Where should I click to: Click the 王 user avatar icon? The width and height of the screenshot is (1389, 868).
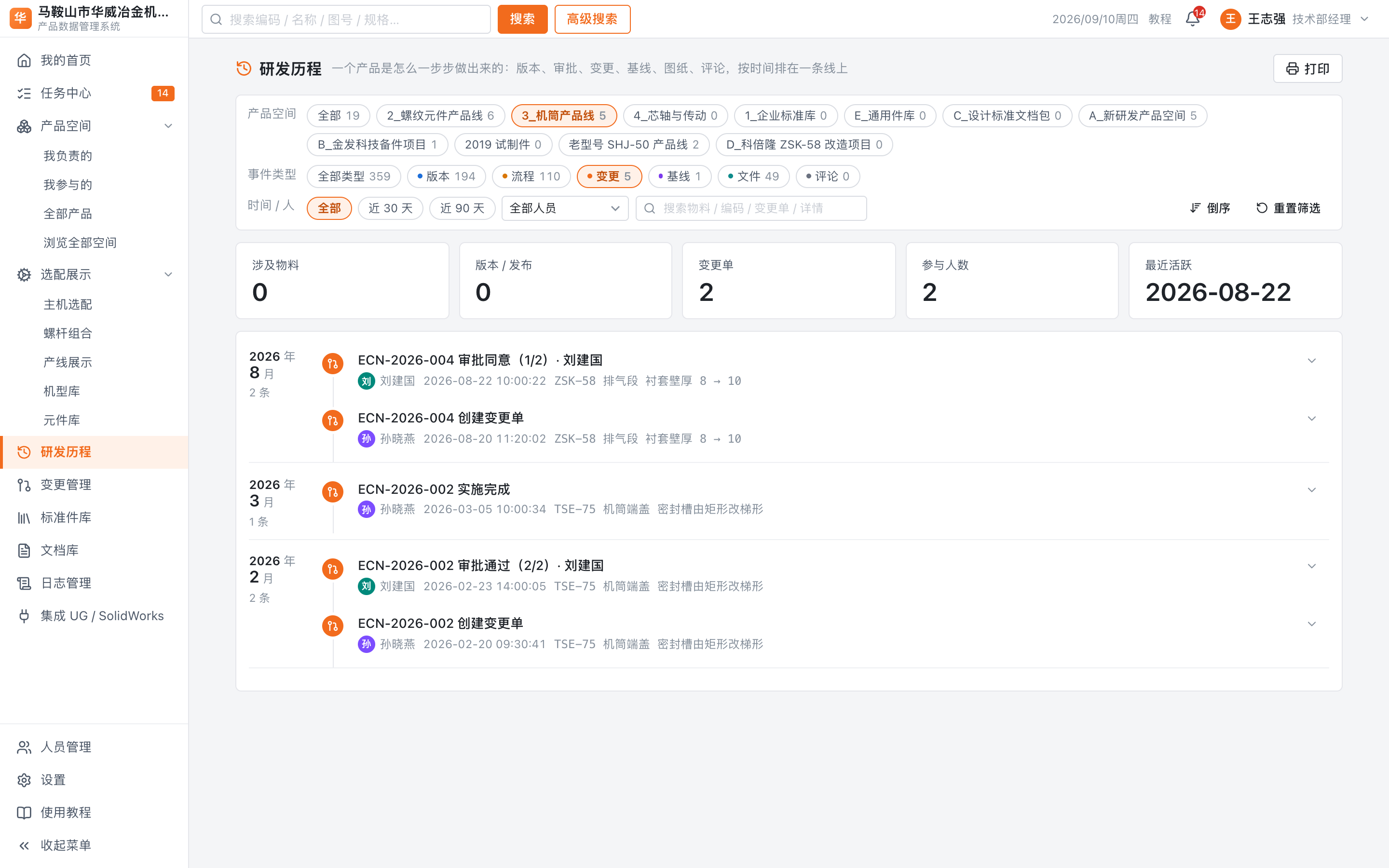click(x=1230, y=19)
